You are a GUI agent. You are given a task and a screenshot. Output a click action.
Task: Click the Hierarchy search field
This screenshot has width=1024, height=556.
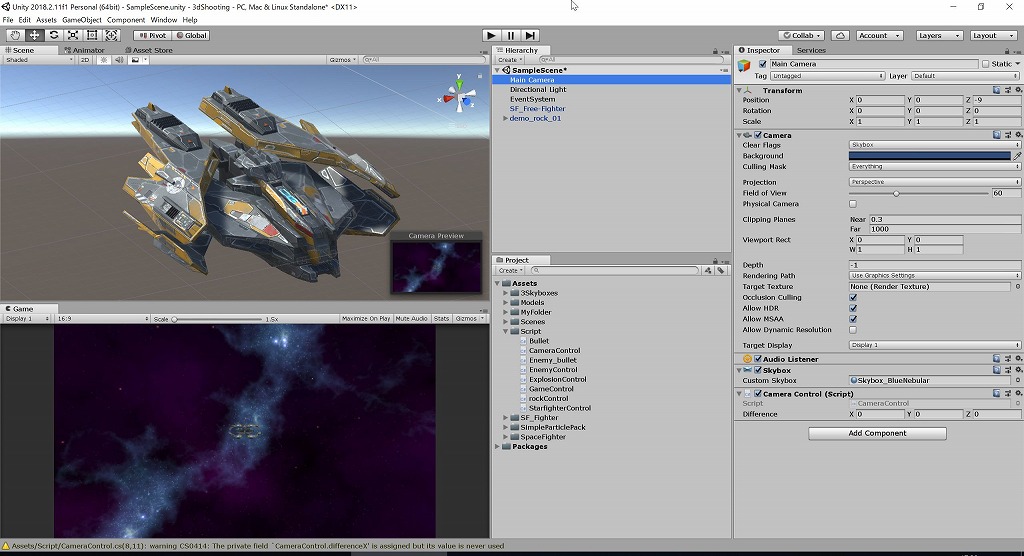(x=630, y=59)
